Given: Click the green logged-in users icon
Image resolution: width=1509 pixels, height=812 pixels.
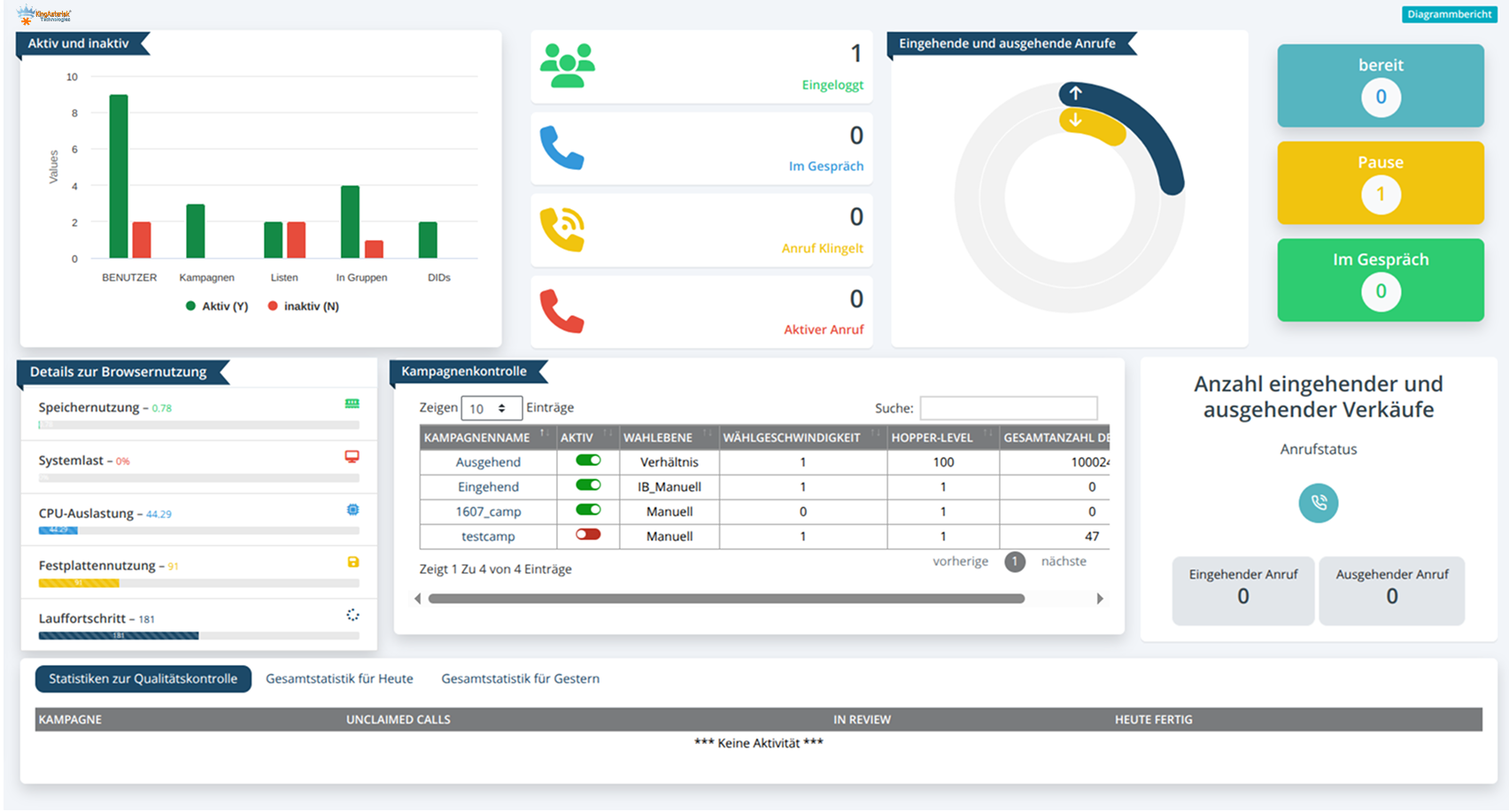Looking at the screenshot, I should coord(568,66).
